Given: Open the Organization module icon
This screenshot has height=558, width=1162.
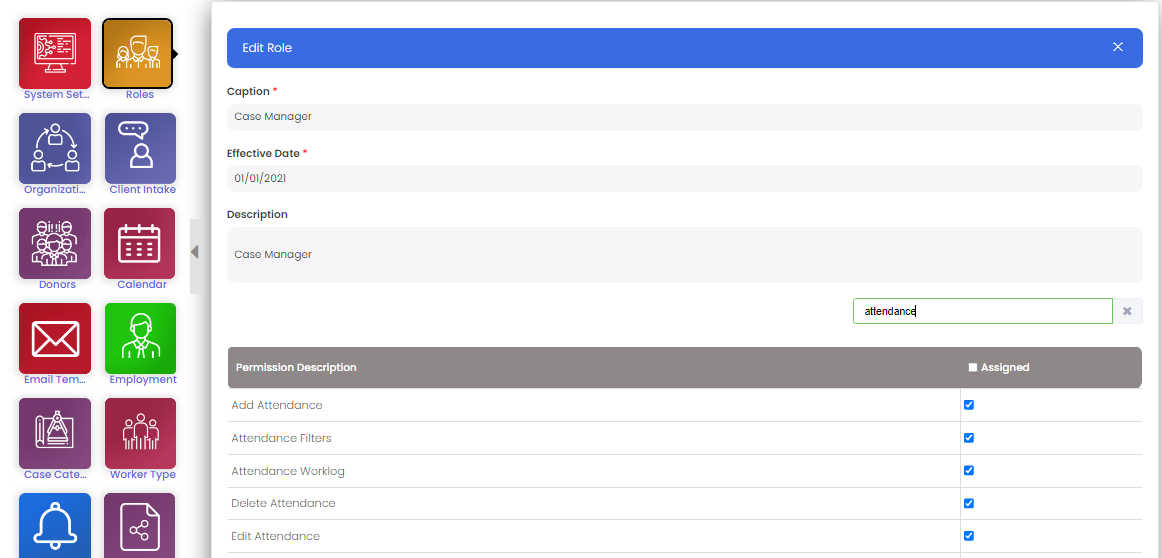Looking at the screenshot, I should click(55, 148).
